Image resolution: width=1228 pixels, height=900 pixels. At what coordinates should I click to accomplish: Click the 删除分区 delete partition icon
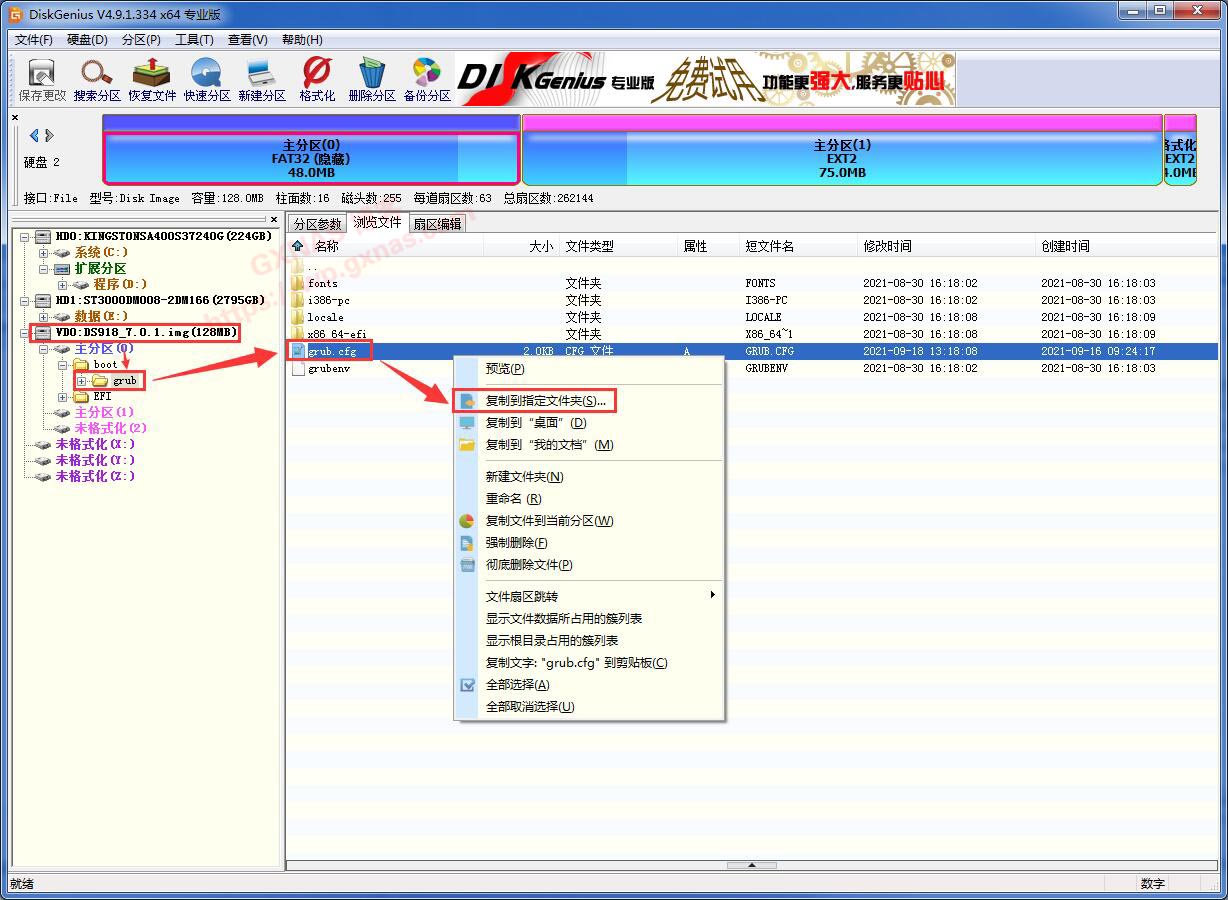[372, 79]
